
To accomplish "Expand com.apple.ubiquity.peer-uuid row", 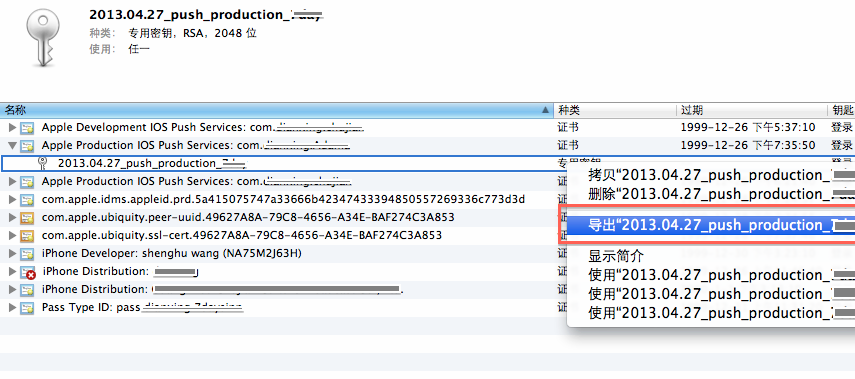I will tap(13, 218).
